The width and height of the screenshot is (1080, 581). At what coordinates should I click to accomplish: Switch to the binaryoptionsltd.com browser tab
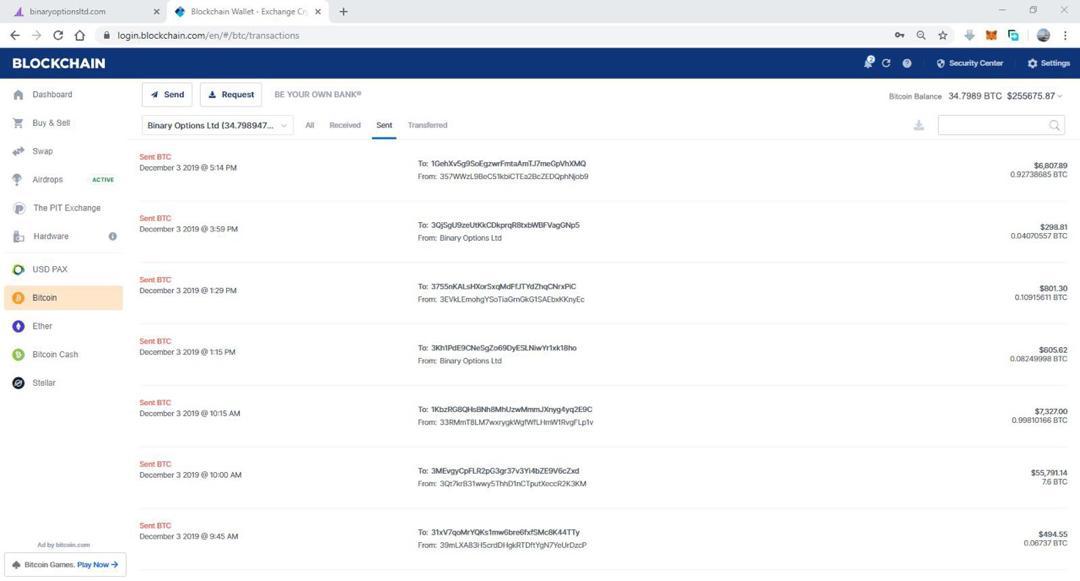click(x=83, y=12)
